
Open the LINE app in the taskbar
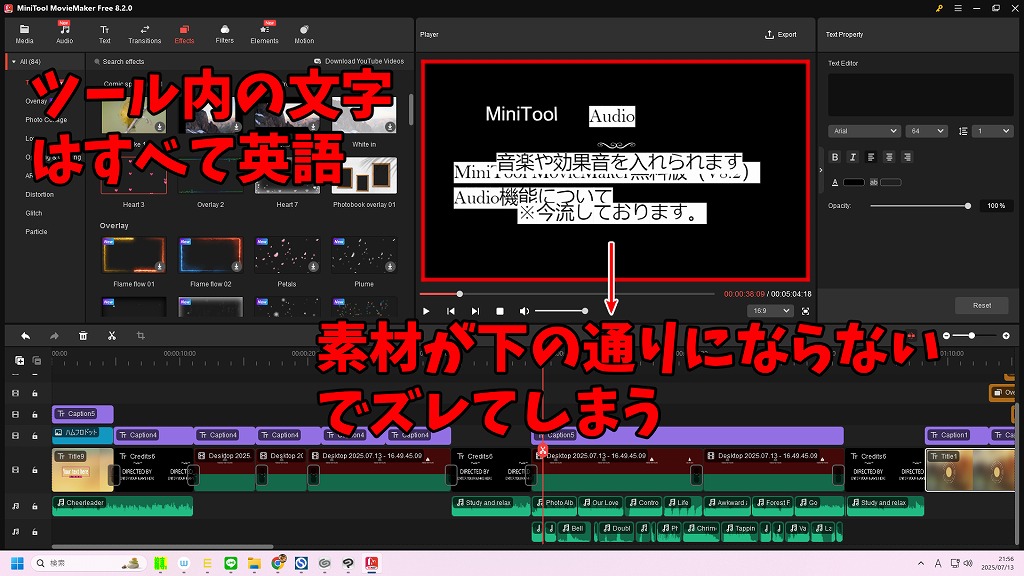[x=231, y=563]
